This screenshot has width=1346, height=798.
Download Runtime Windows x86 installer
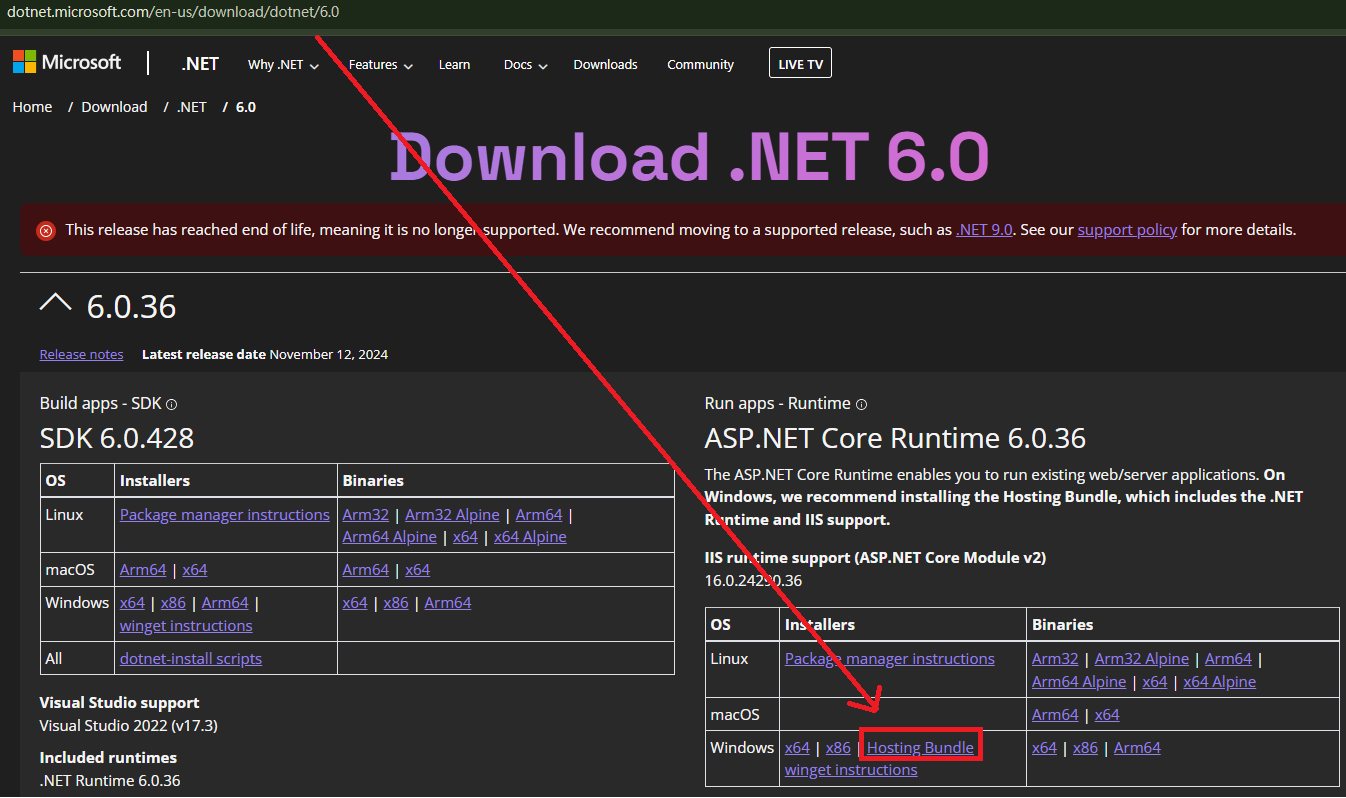(838, 748)
